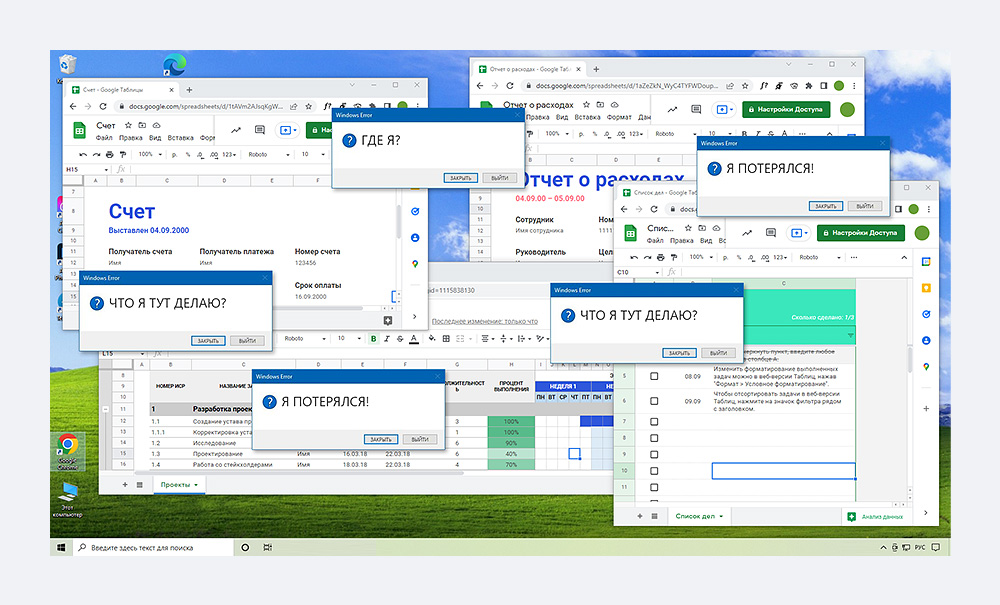Open Microsoft Edge from the desktop shortcut
The height and width of the screenshot is (605, 1000).
tap(175, 66)
